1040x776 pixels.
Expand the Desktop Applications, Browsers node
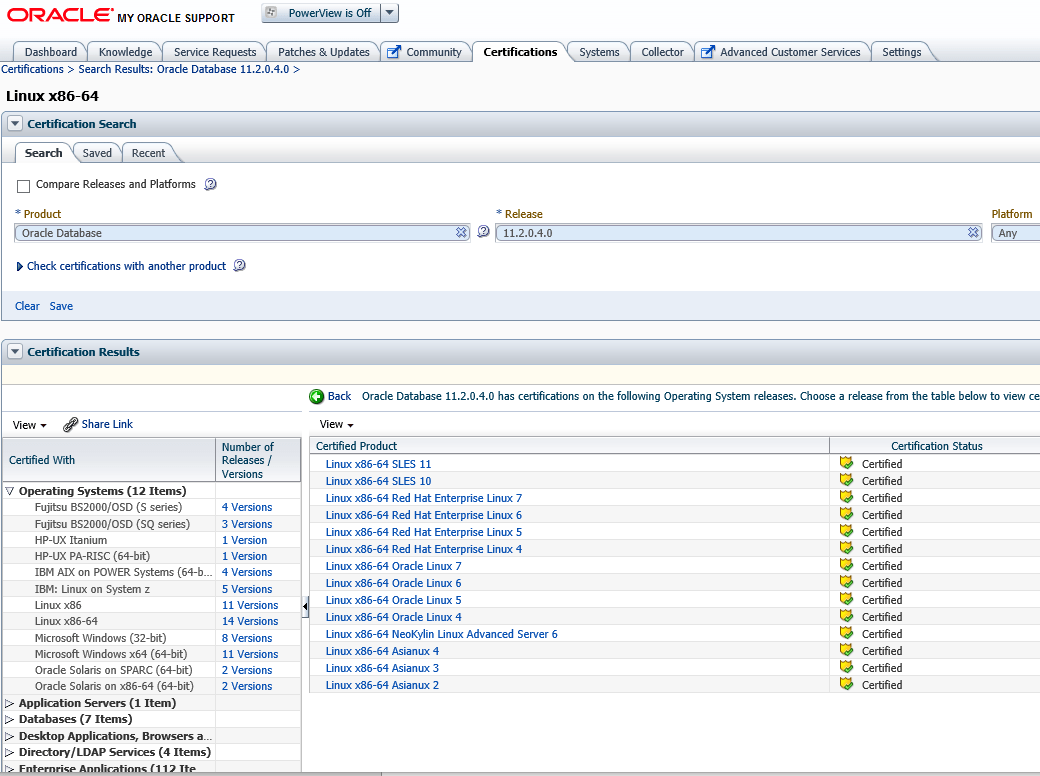9,736
